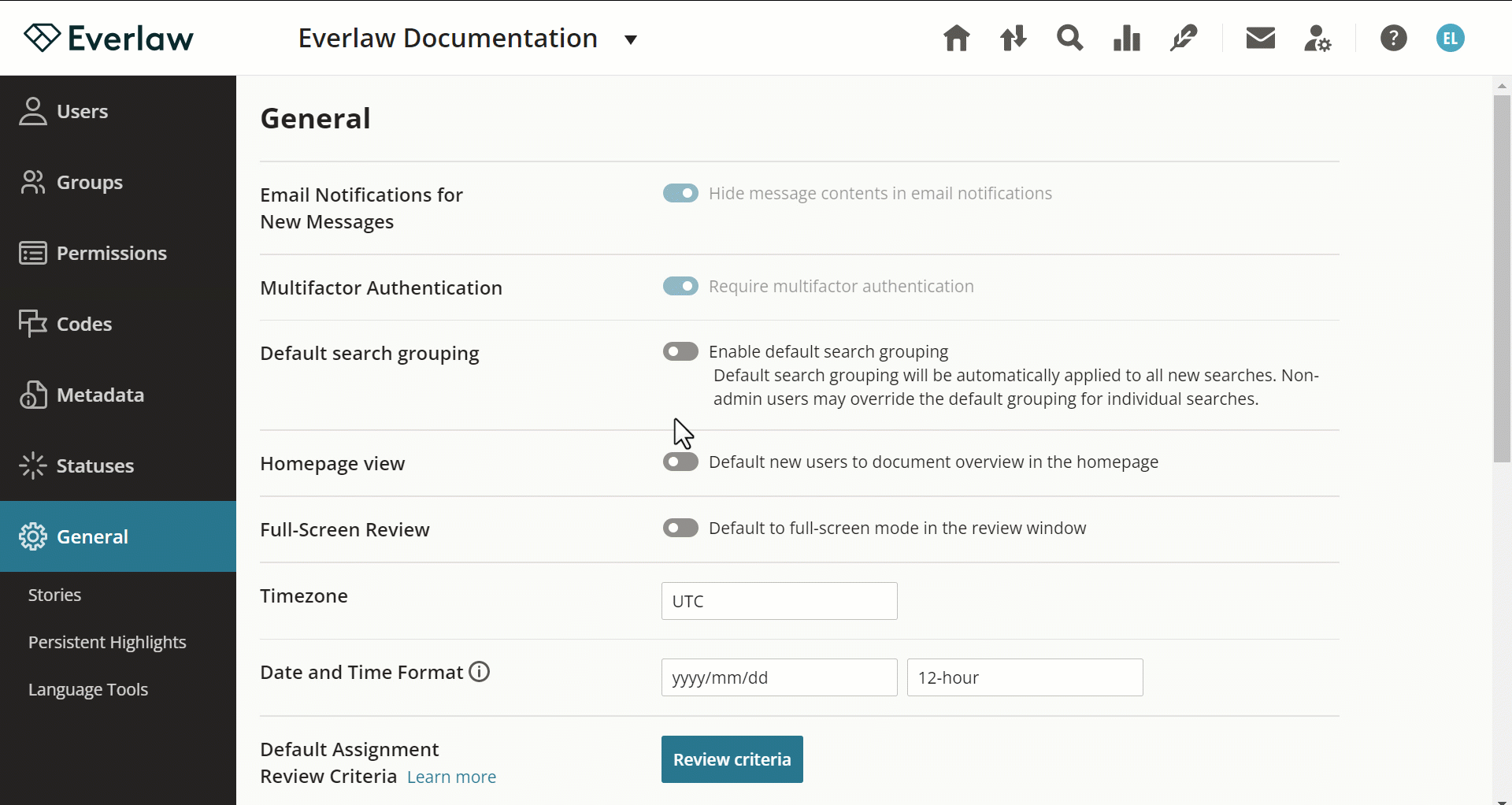Go to the Everlaw homepage
Screen dimensions: 1512x805
point(956,38)
